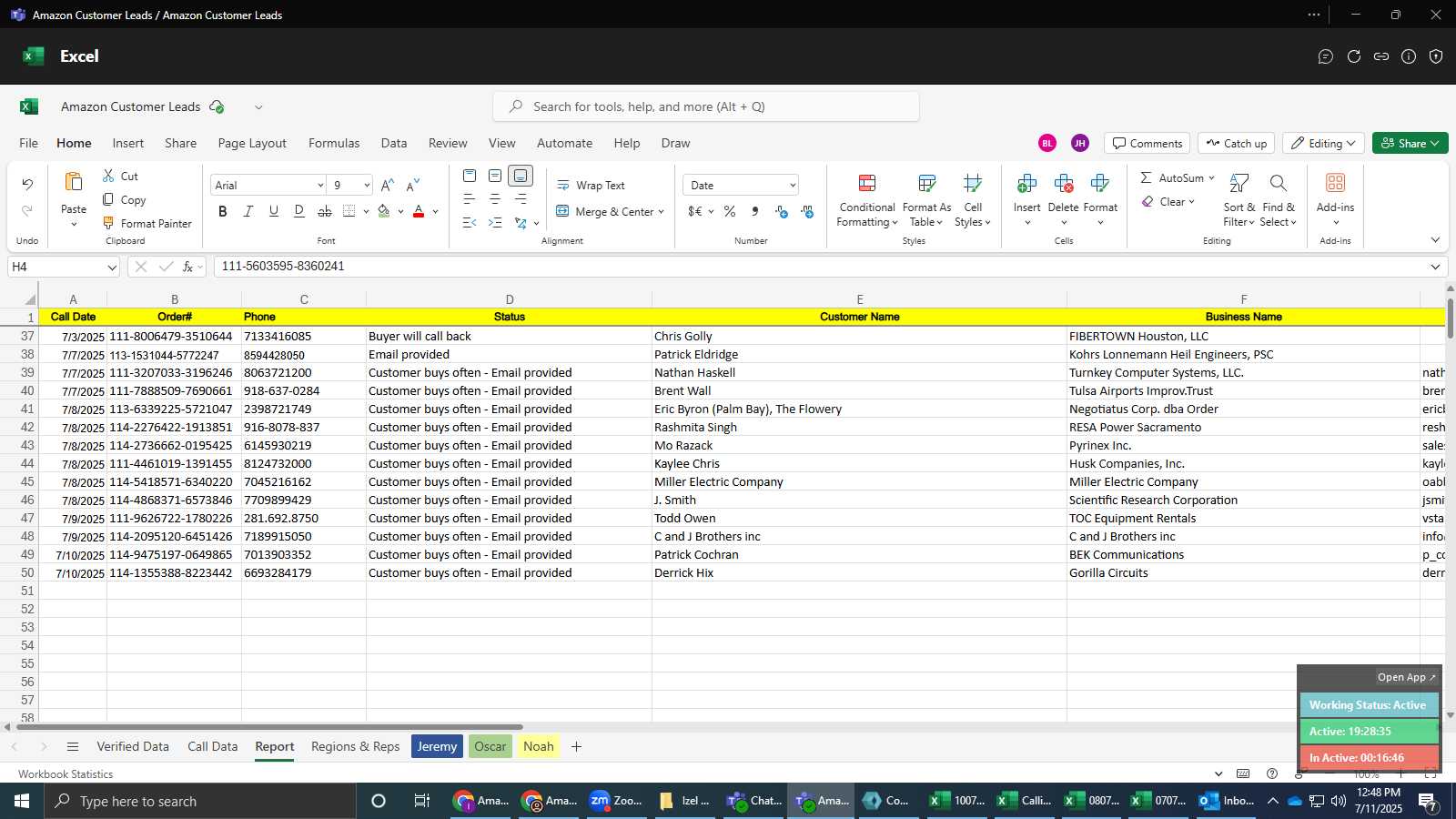Open Format As Table gallery
Viewport: 1456px width, 819px height.
[926, 200]
